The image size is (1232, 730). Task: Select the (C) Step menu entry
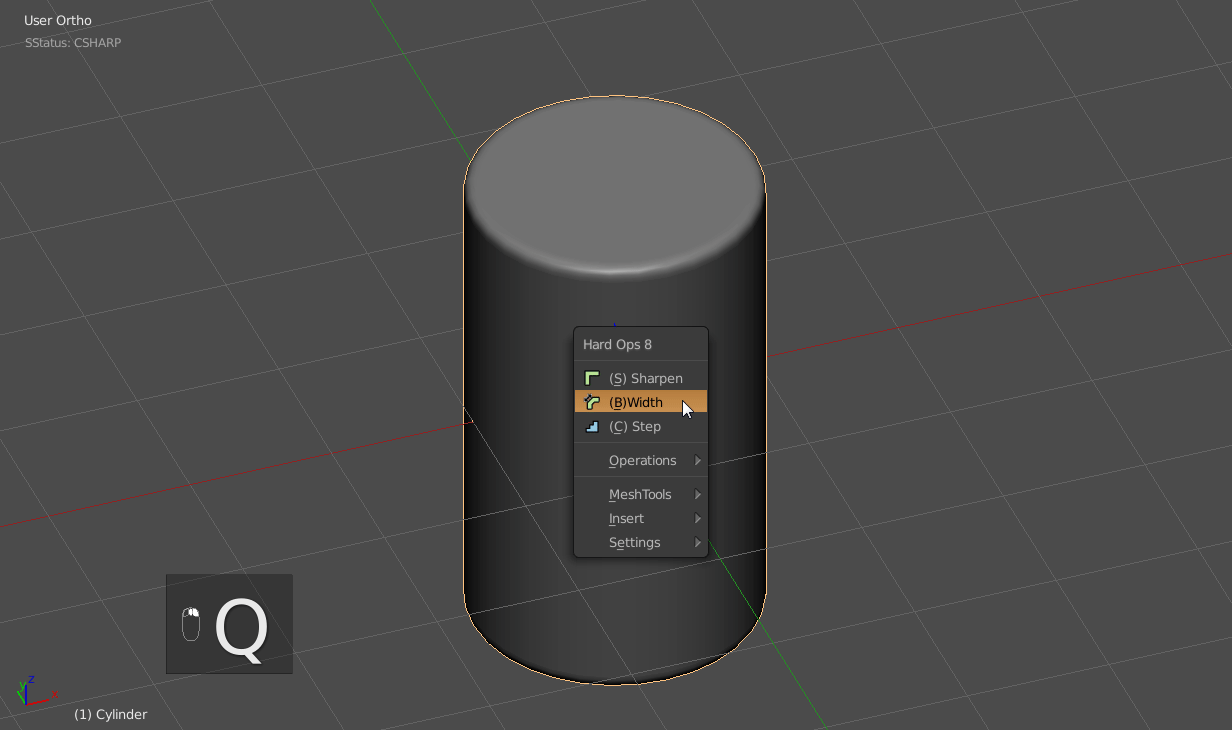[x=634, y=426]
